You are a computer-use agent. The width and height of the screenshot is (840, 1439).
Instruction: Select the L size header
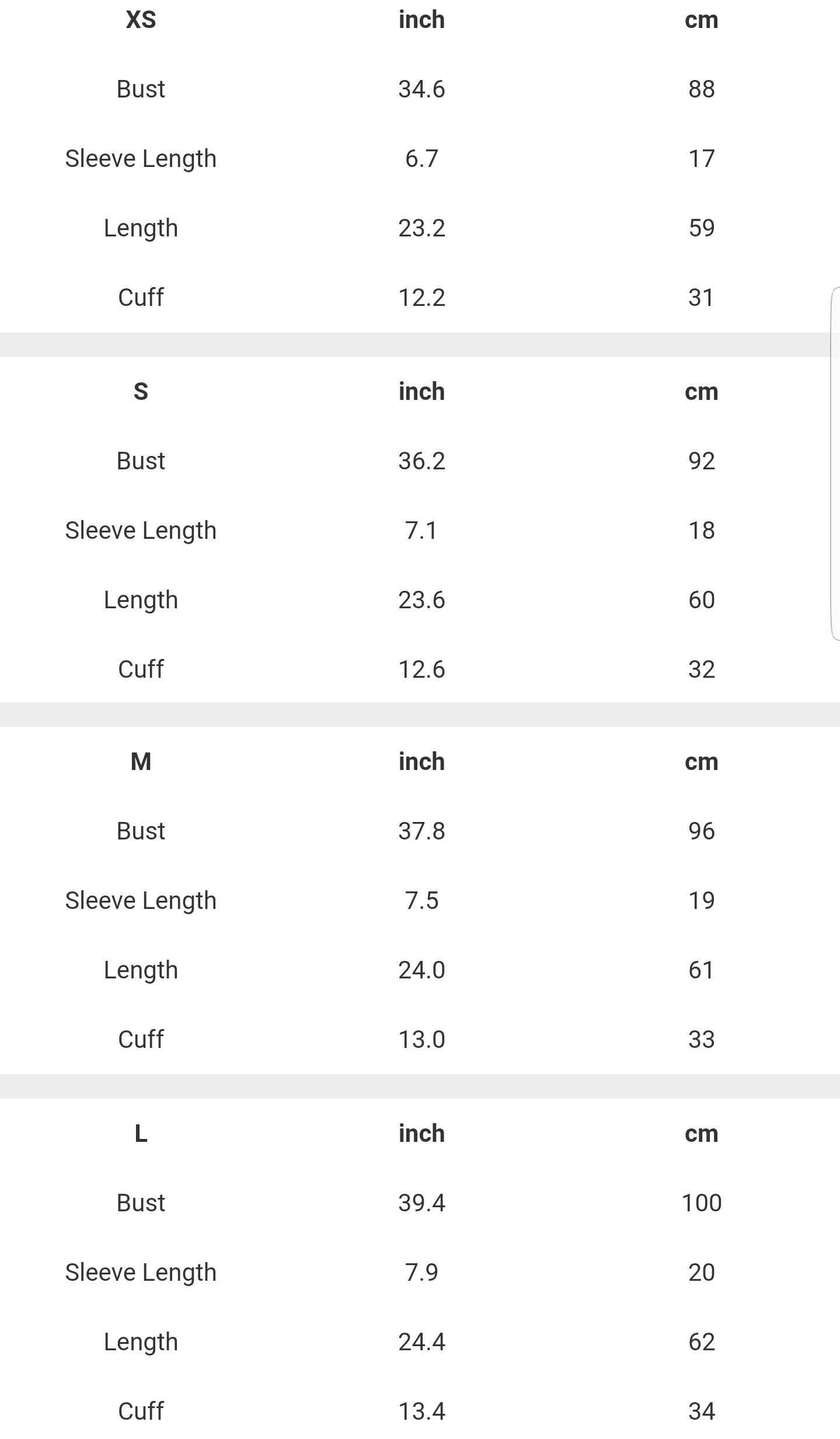click(x=141, y=1133)
